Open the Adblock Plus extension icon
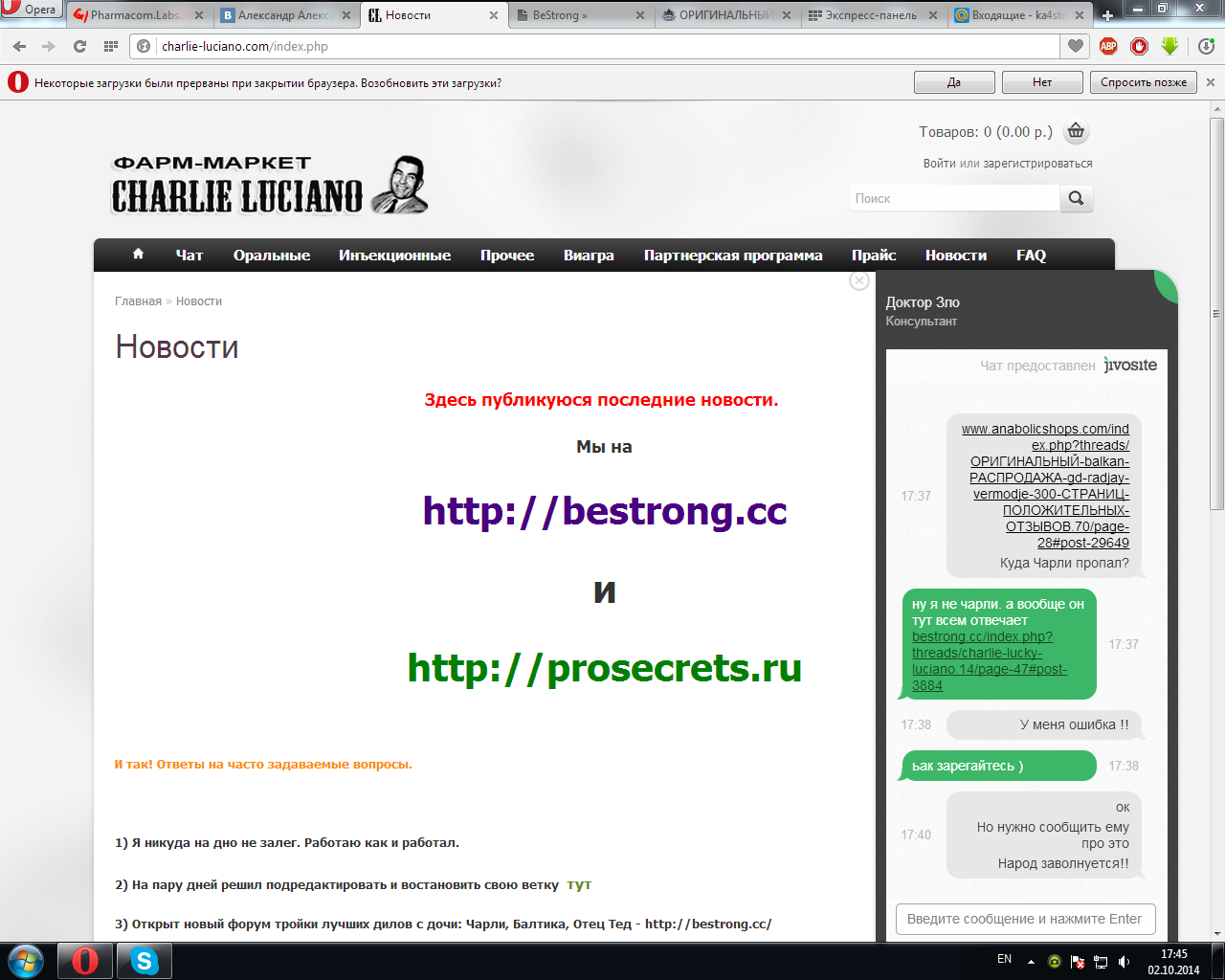Viewport: 1225px width, 980px height. point(1108,46)
